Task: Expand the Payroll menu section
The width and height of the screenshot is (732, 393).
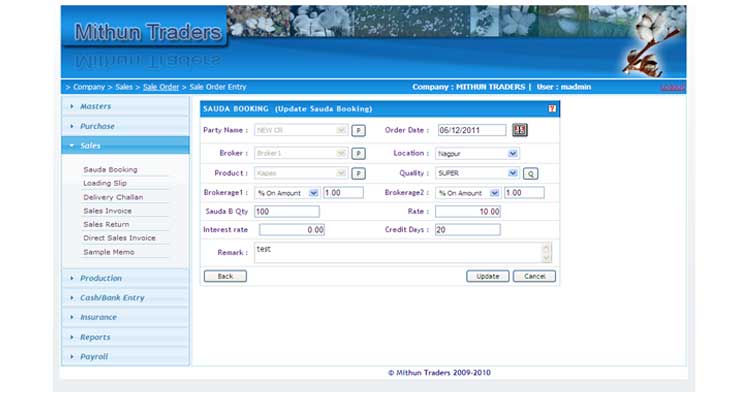Action: (x=125, y=357)
